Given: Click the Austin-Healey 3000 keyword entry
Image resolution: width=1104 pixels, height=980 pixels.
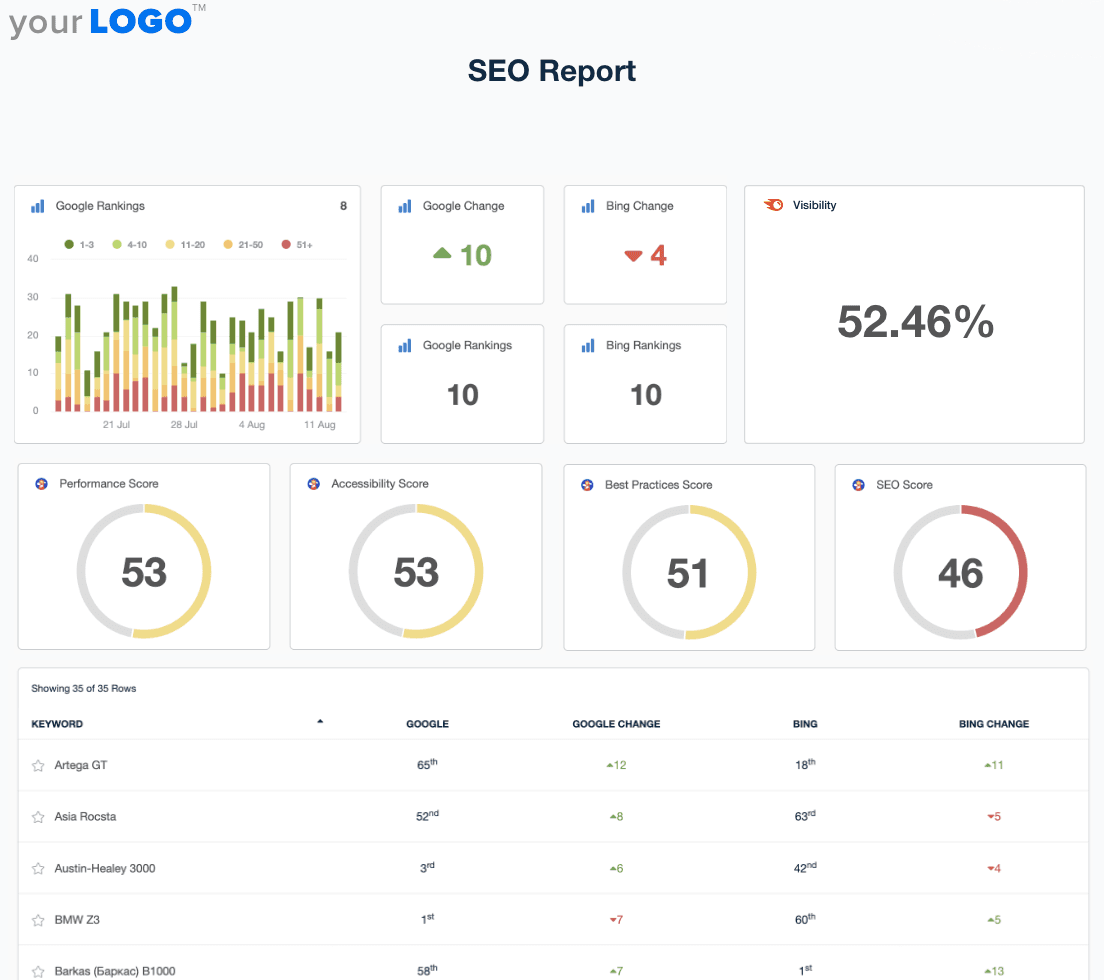Looking at the screenshot, I should [x=105, y=868].
